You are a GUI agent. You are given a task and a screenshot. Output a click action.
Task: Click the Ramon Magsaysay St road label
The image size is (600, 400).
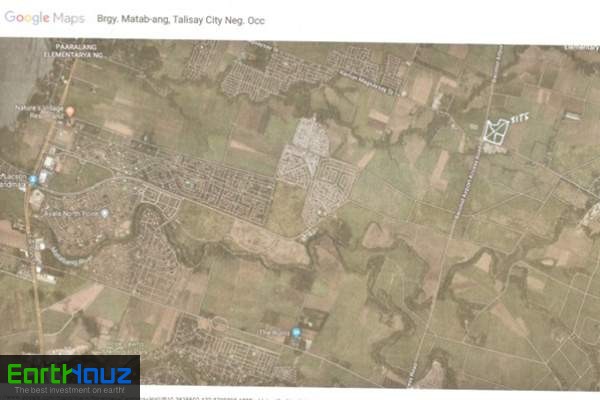tap(367, 82)
